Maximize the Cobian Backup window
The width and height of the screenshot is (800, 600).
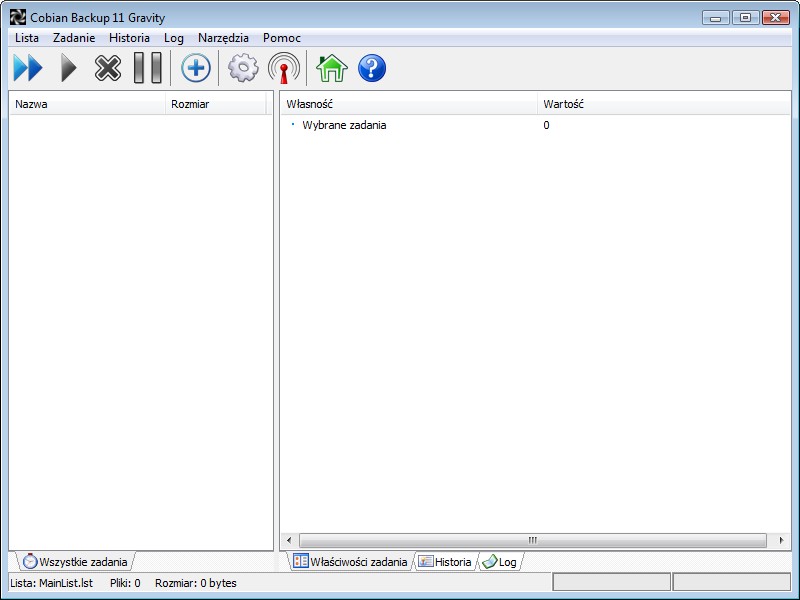745,18
